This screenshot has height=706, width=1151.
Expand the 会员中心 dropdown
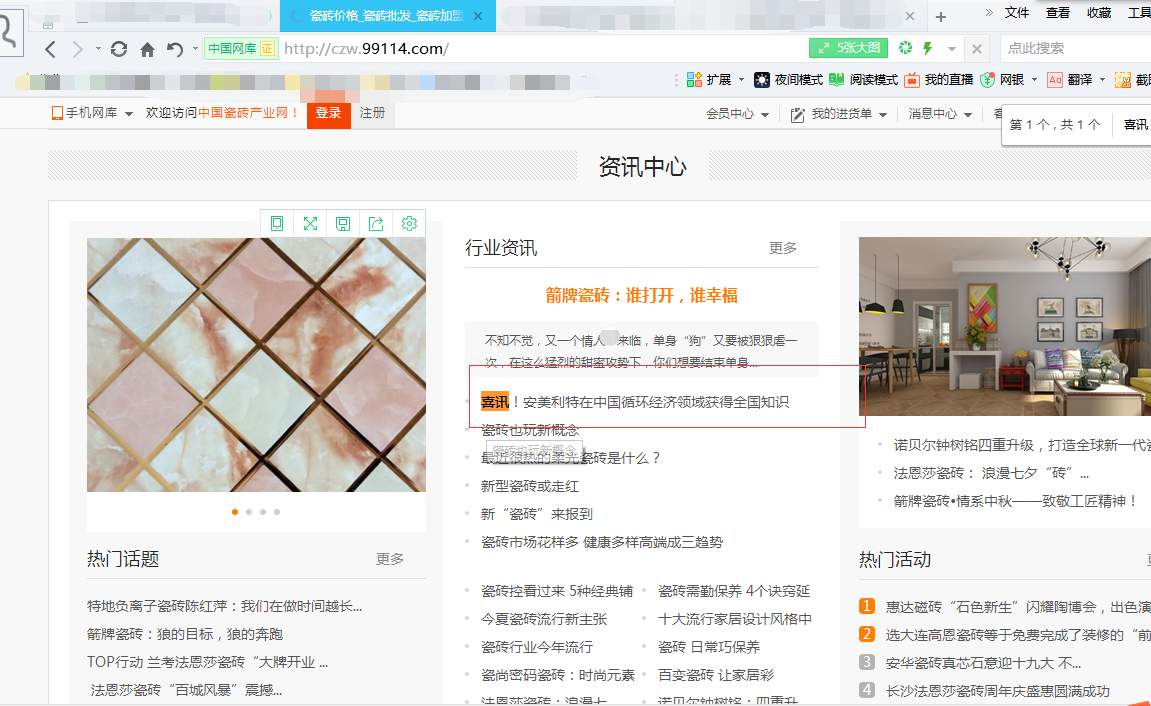pyautogui.click(x=765, y=114)
